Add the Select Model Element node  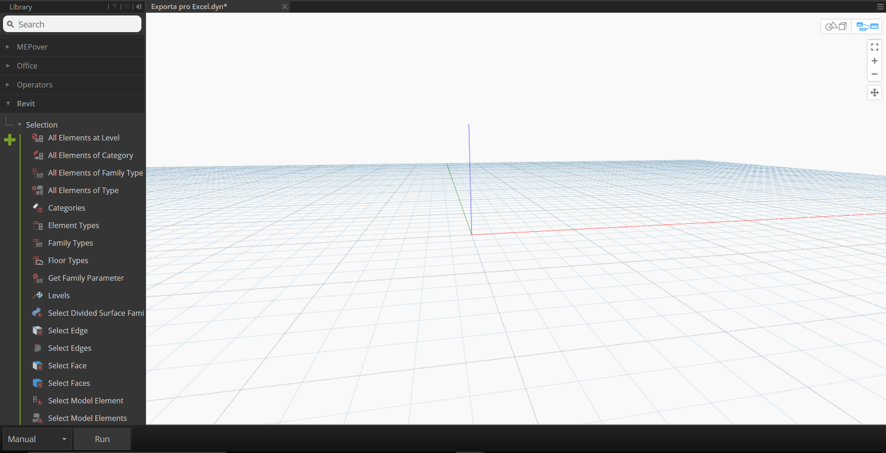83,400
